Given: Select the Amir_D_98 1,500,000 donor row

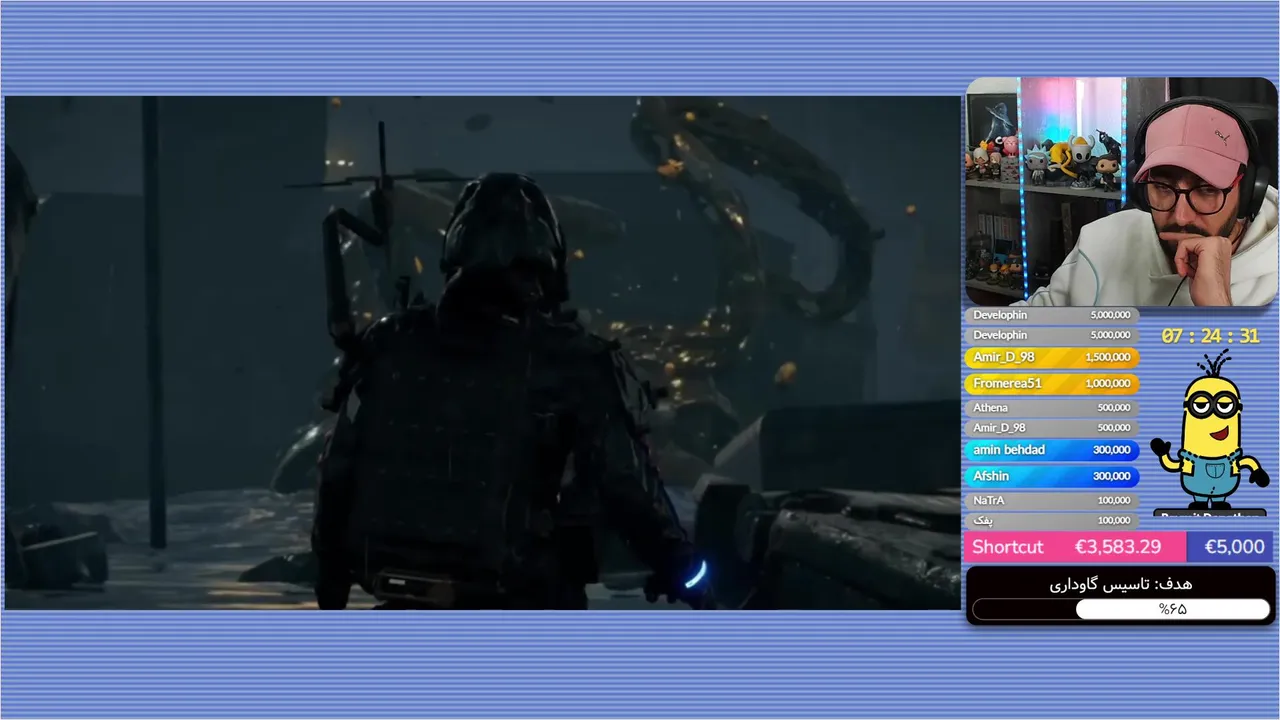Looking at the screenshot, I should coord(1052,357).
